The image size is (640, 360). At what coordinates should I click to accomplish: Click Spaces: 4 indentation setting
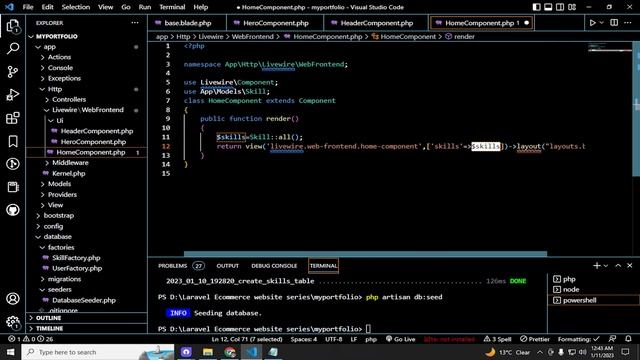point(304,339)
